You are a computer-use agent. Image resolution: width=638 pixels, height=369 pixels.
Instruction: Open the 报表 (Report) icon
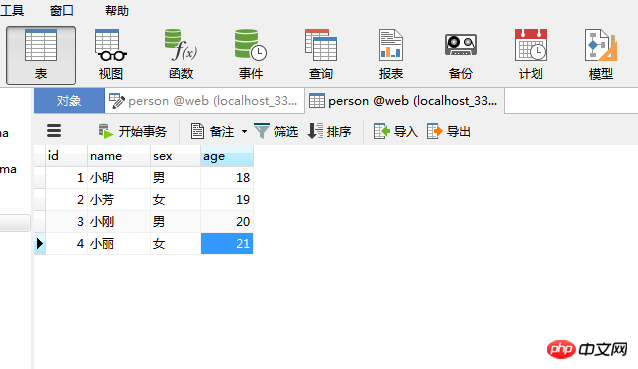coord(391,55)
